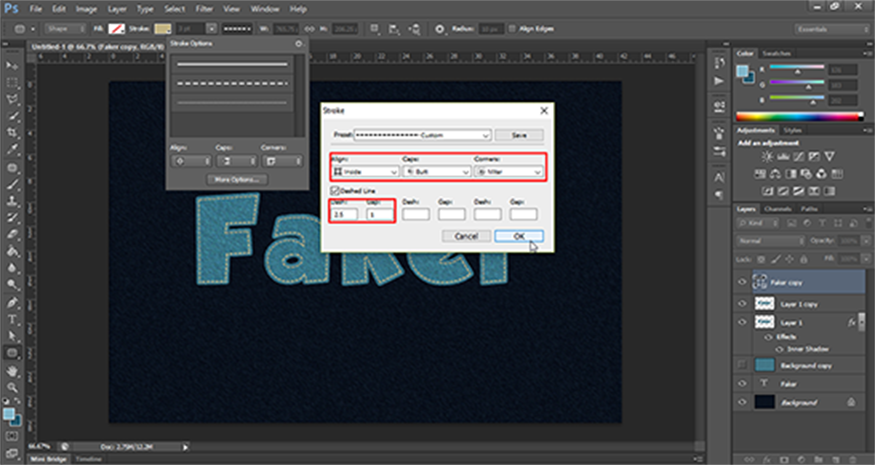Select the Lasso tool
Screen dimensions: 875x465
[x=13, y=100]
